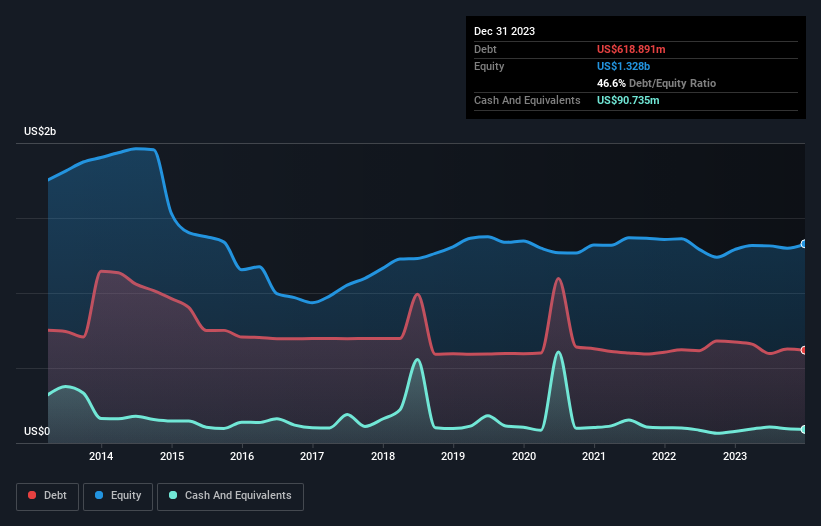Toggle Cash And Equivalents legend button
821x526 pixels.
(x=230, y=496)
